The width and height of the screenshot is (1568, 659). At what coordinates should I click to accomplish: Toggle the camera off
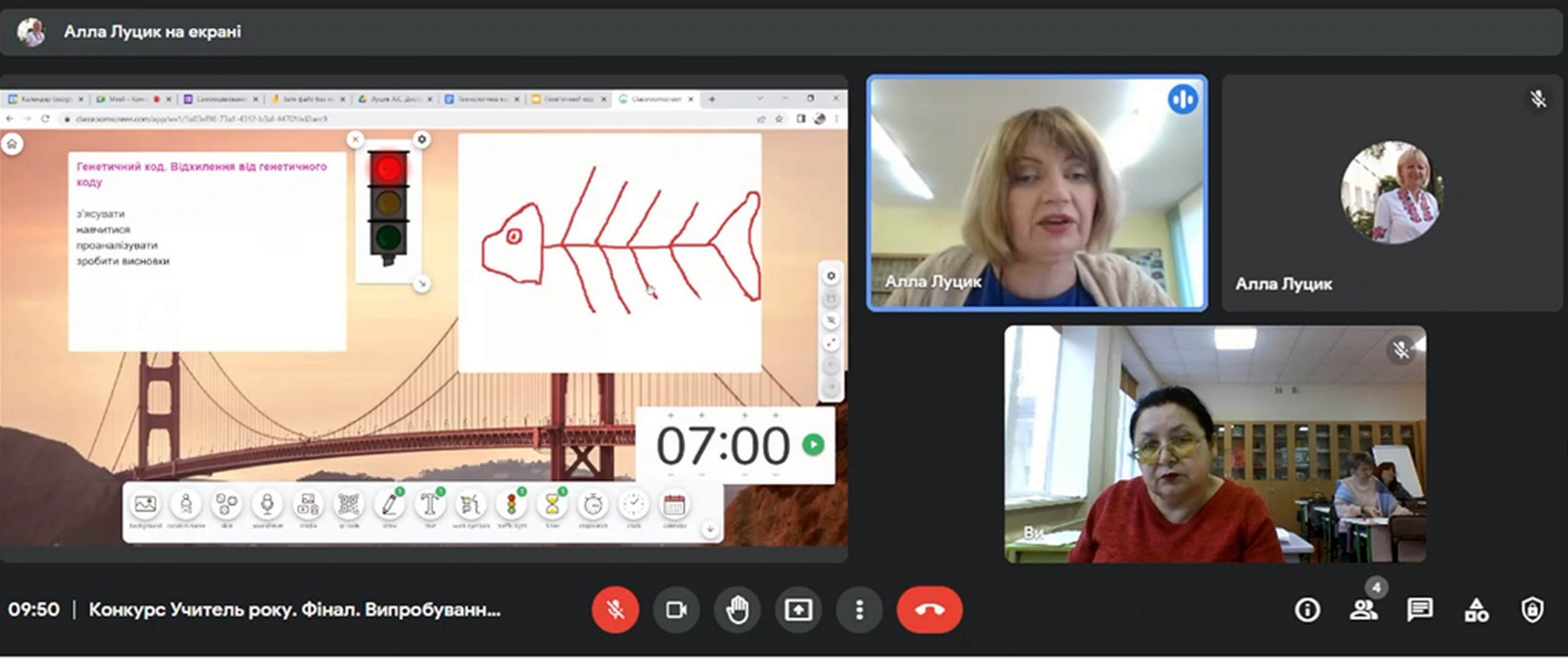click(x=676, y=610)
